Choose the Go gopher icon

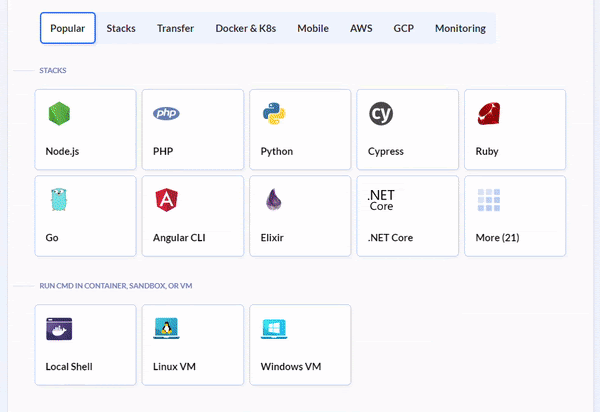(x=58, y=200)
